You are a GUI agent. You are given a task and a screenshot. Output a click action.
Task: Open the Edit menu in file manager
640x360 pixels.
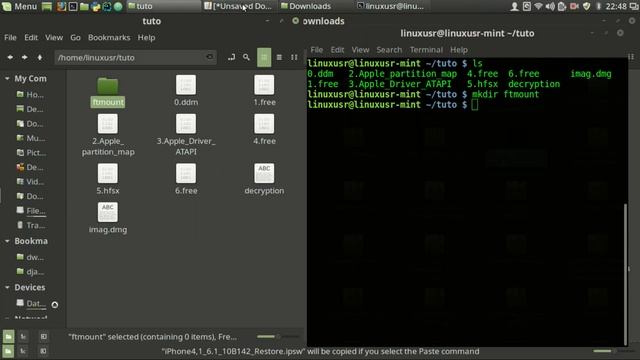pyautogui.click(x=31, y=38)
